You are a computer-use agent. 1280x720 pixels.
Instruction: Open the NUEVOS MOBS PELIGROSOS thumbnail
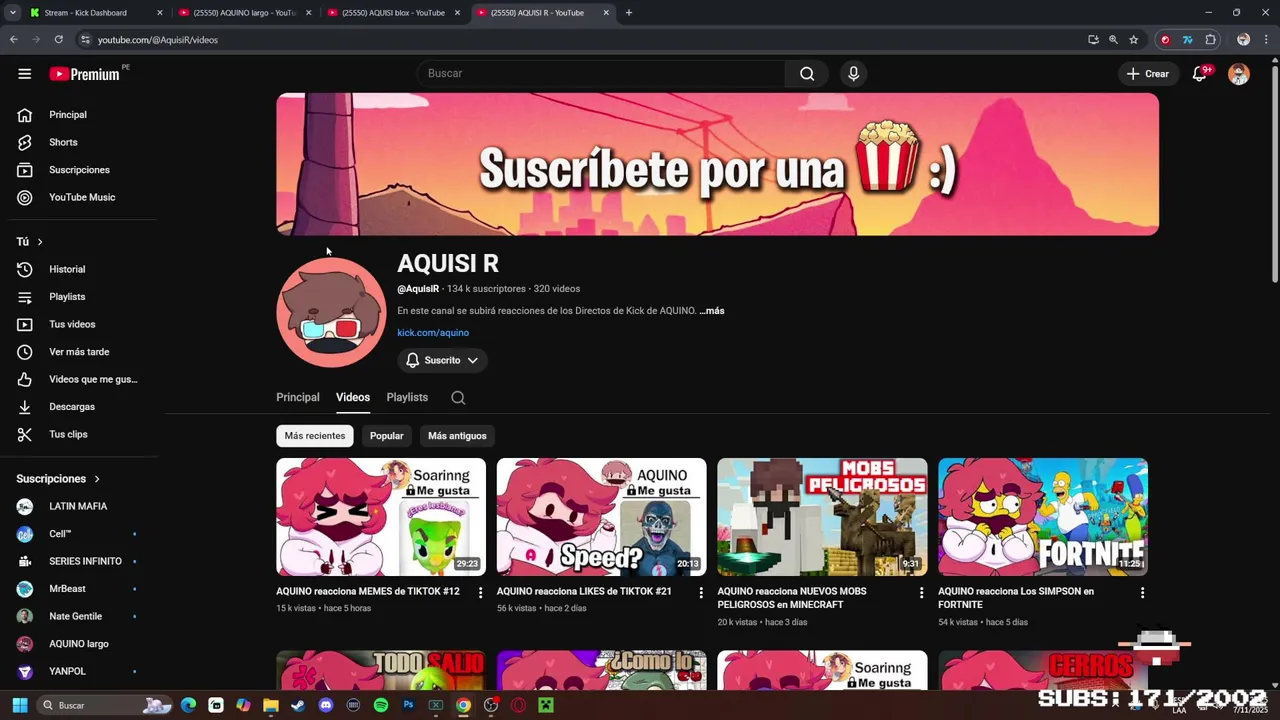click(x=822, y=517)
